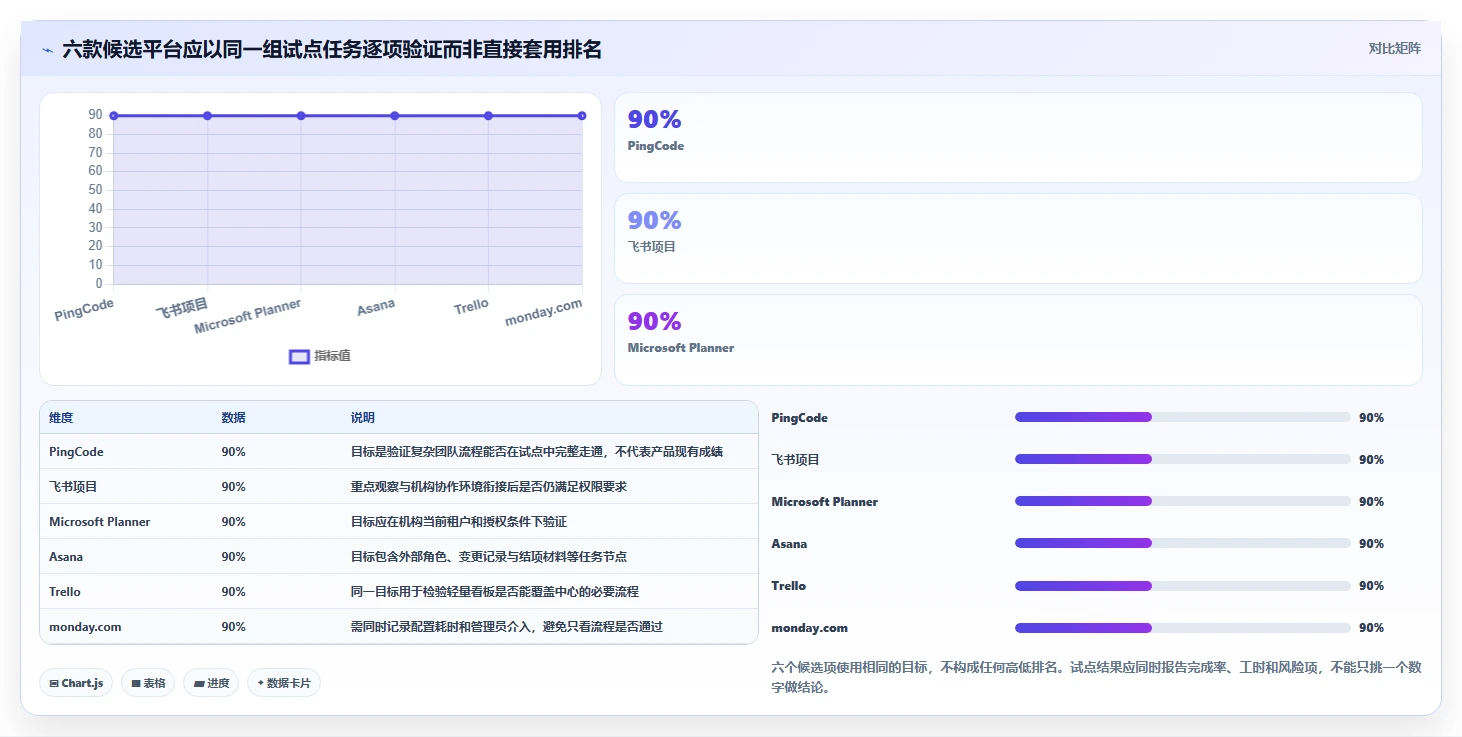The image size is (1462, 737).
Task: Click the lightning icon beside the title
Action: 47,50
